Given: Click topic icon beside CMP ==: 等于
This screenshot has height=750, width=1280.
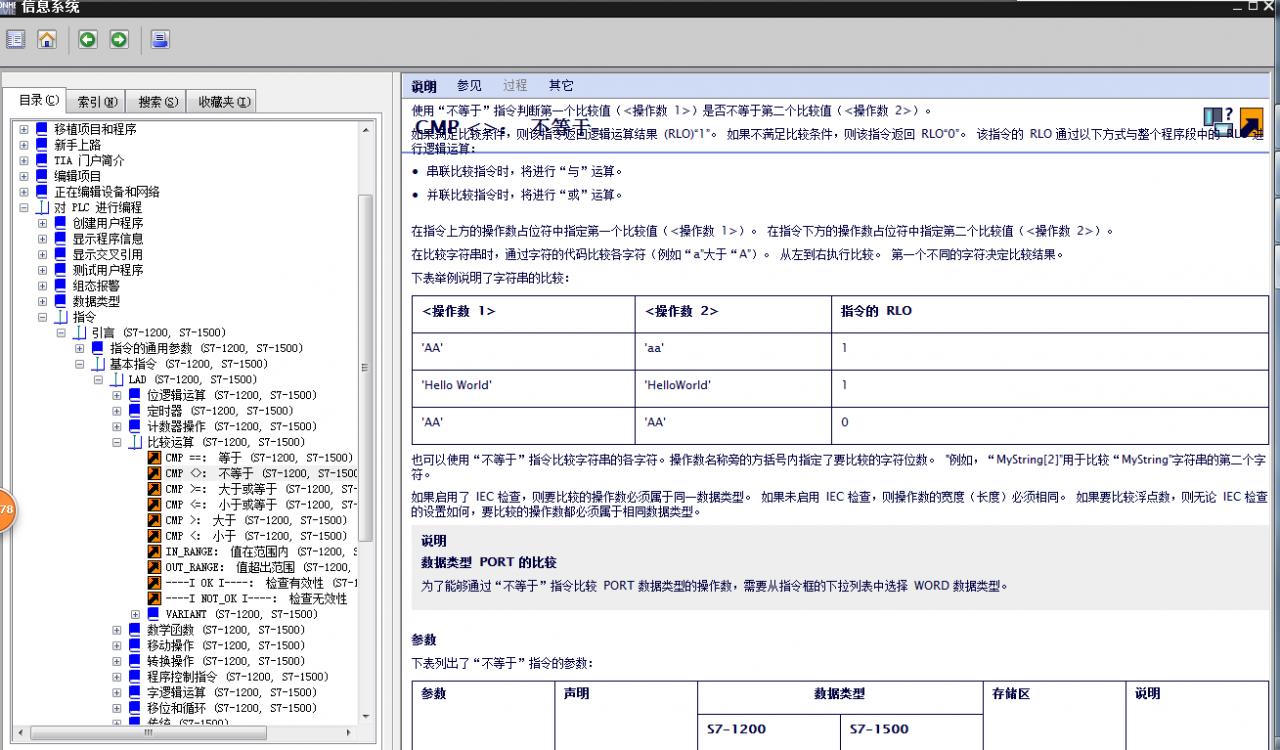Looking at the screenshot, I should (x=154, y=458).
